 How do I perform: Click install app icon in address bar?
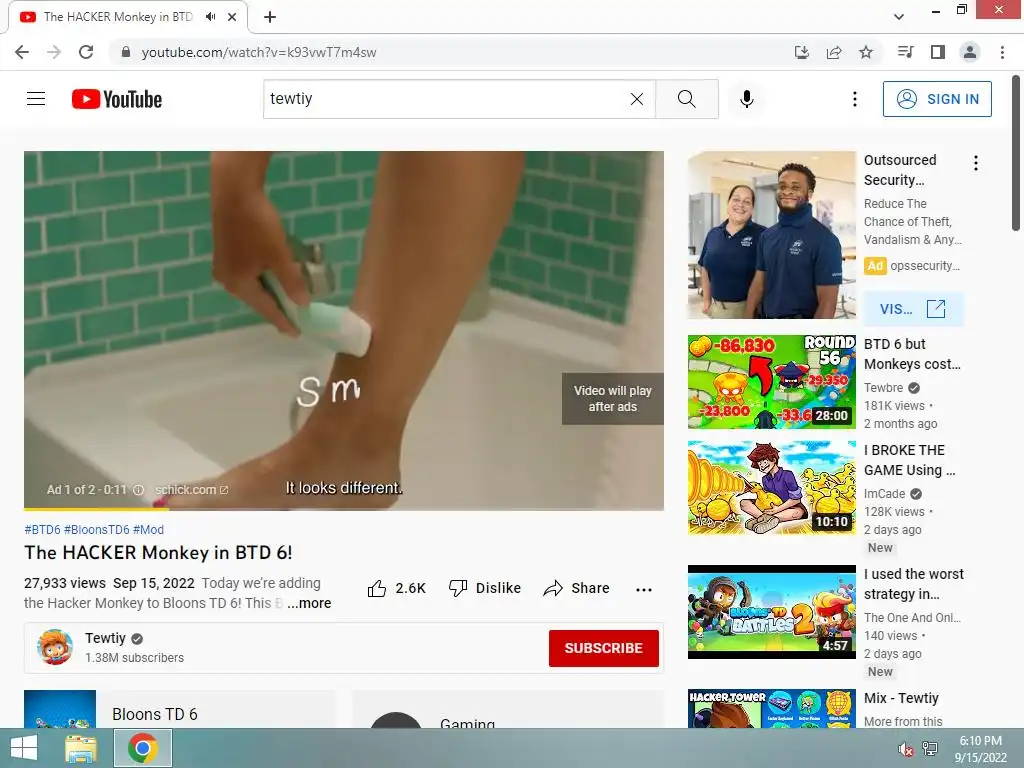coord(801,52)
